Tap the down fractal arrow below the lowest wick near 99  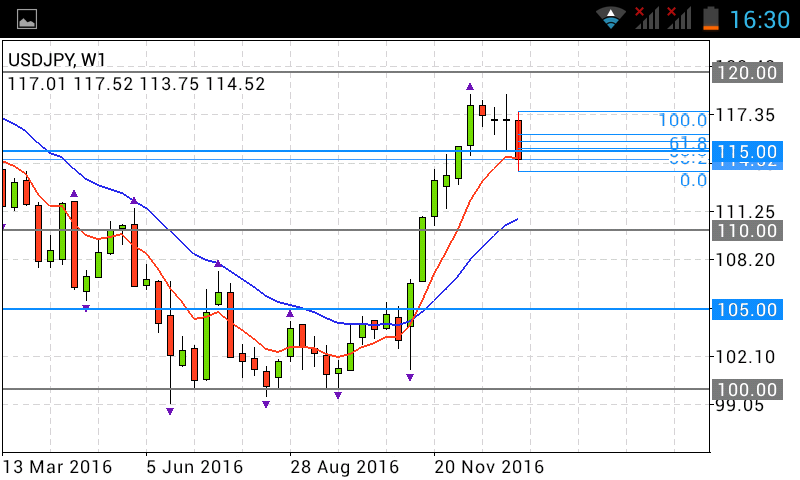click(x=170, y=411)
